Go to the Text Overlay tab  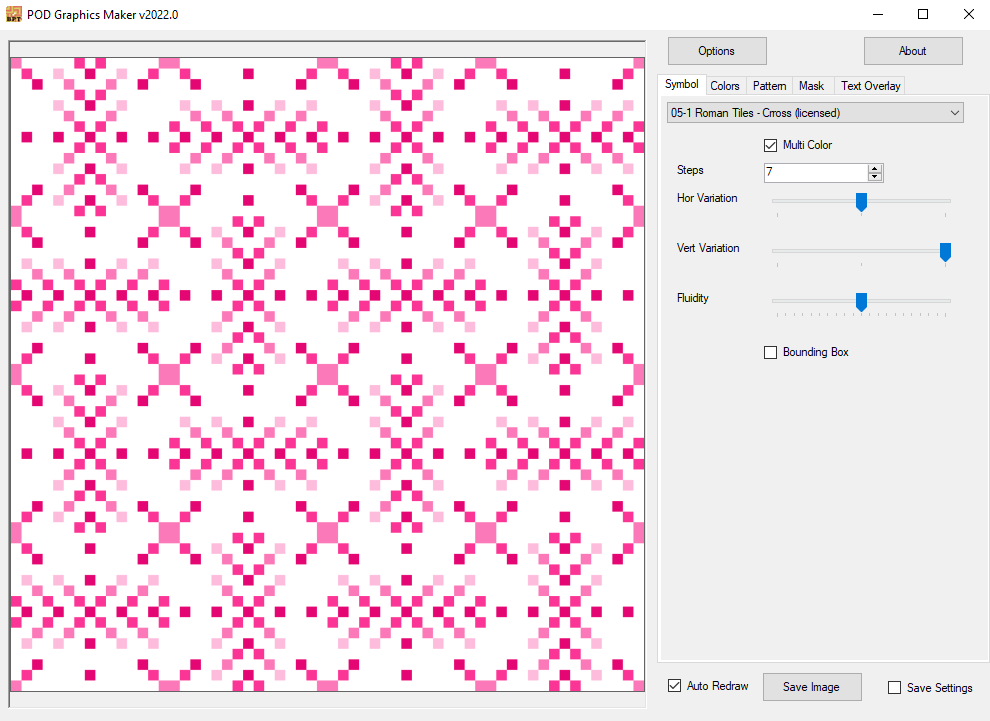870,86
